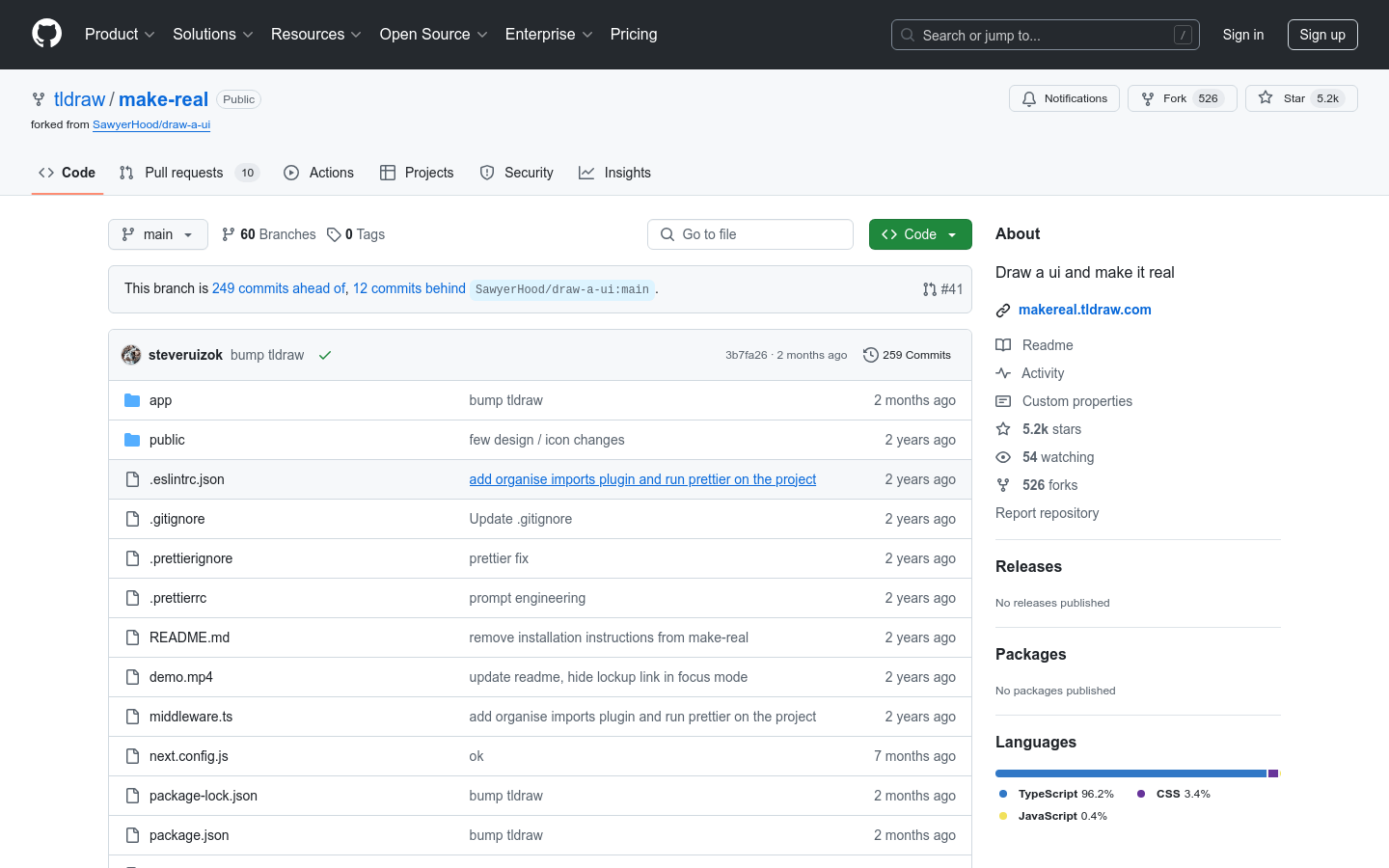Click the Report repository link
1389x868 pixels.
point(1048,513)
